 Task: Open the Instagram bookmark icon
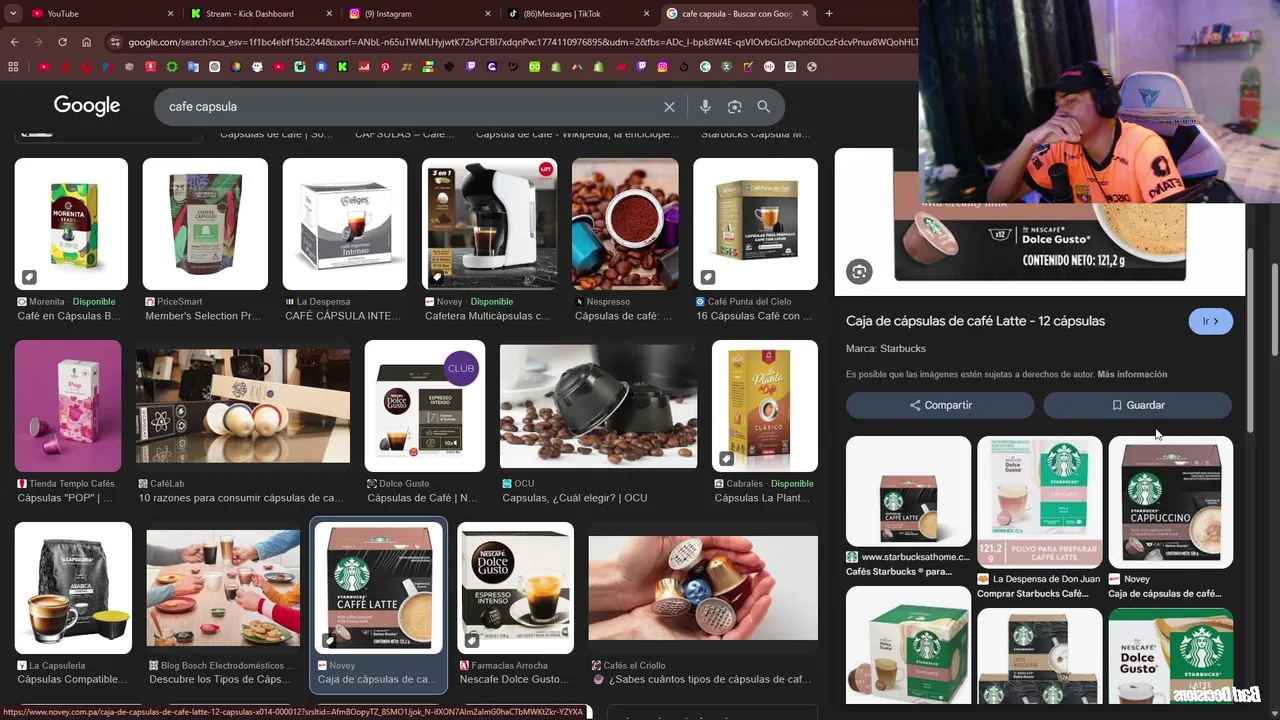(x=662, y=67)
